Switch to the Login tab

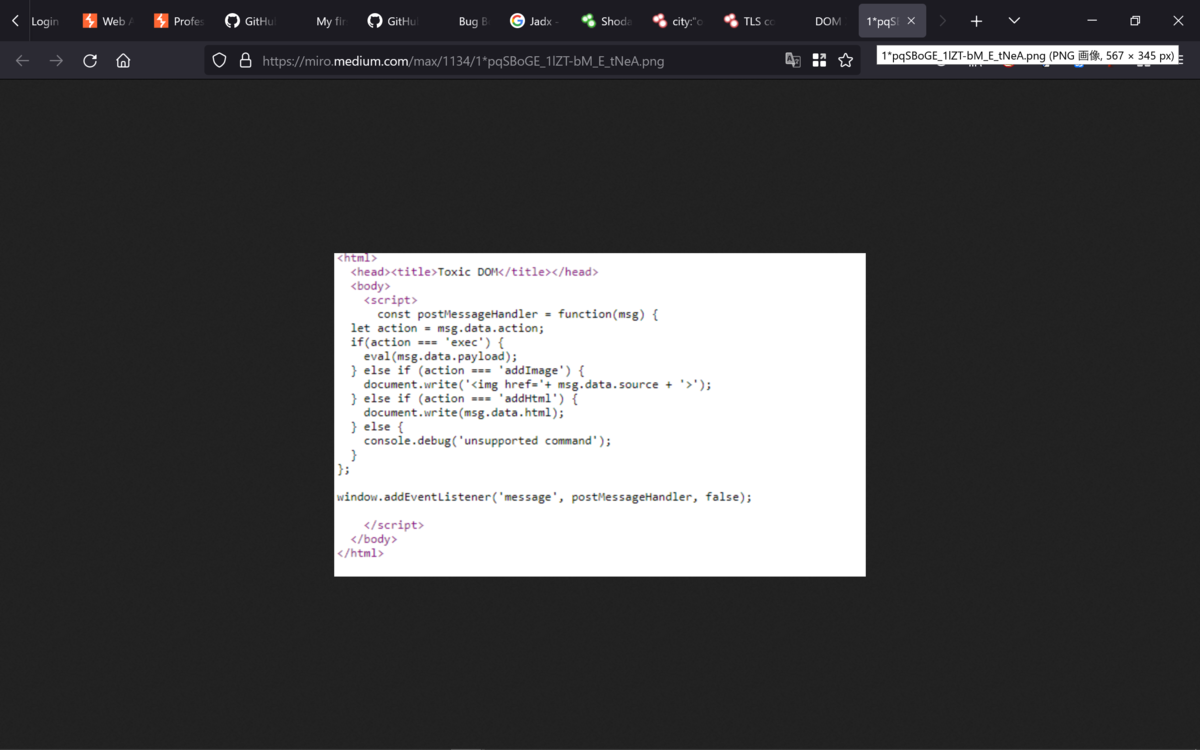pos(45,21)
